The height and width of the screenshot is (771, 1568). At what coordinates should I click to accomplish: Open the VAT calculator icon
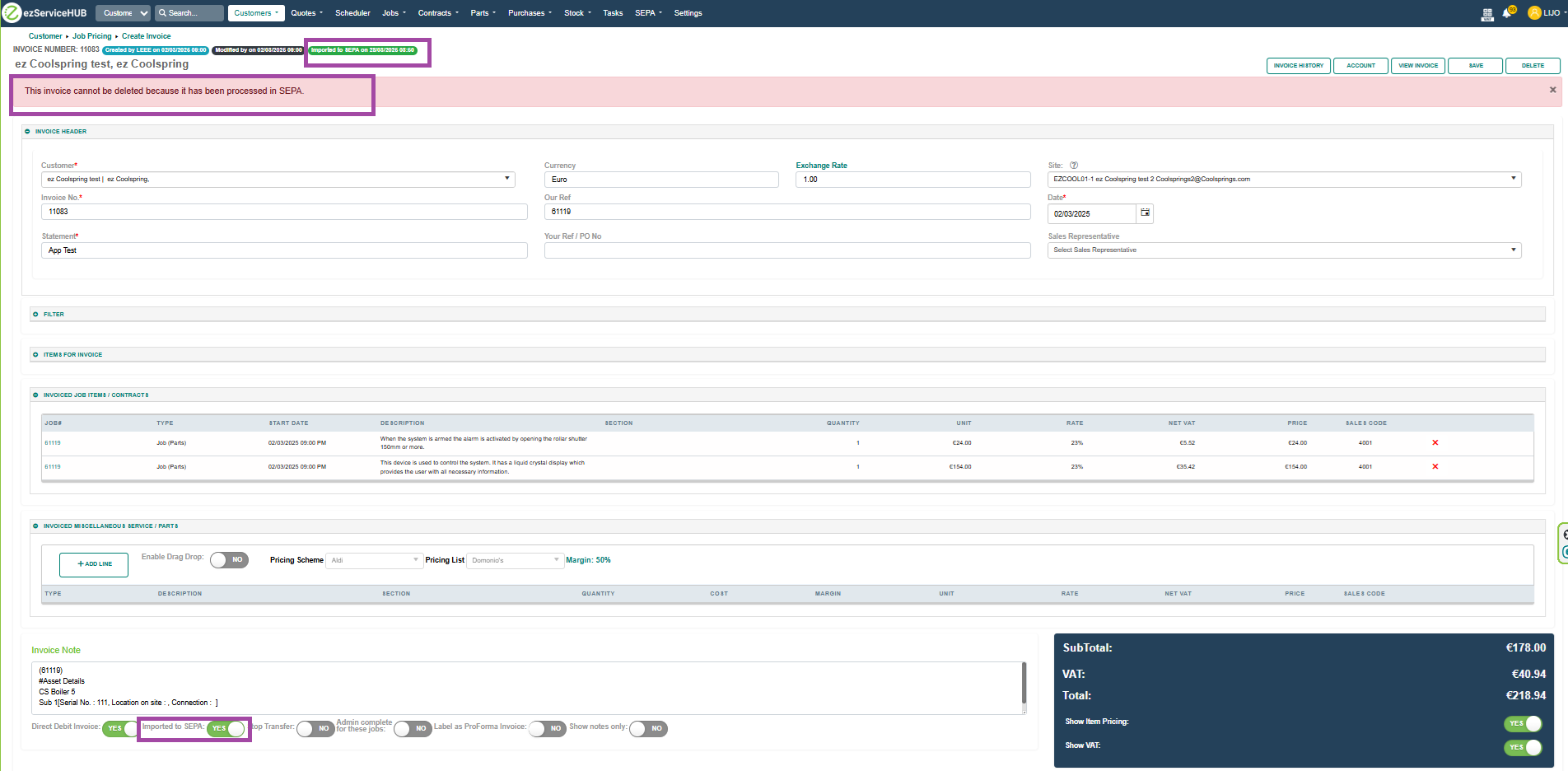1487,13
